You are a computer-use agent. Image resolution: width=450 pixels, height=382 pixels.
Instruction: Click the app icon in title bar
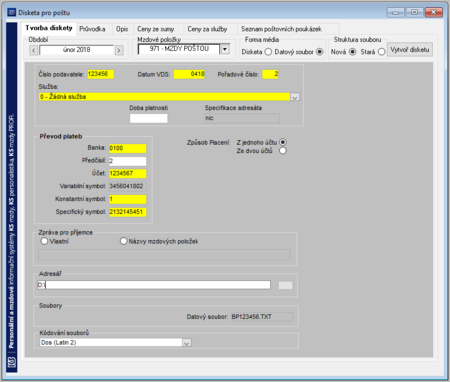[12, 13]
